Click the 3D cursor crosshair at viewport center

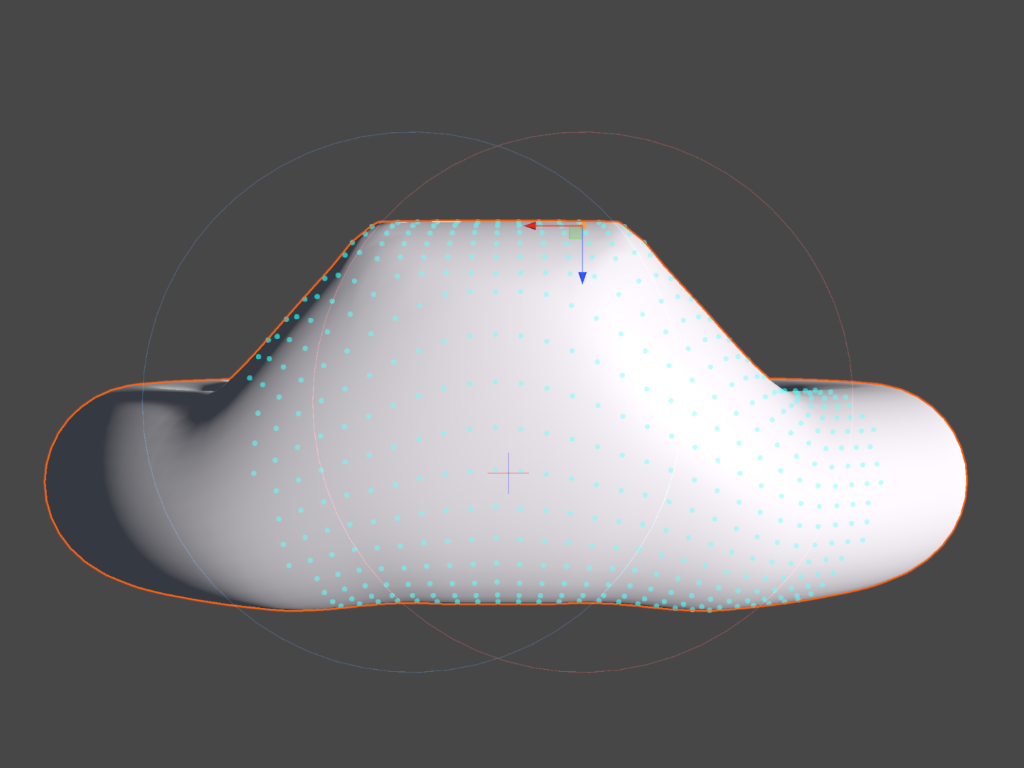tap(508, 472)
